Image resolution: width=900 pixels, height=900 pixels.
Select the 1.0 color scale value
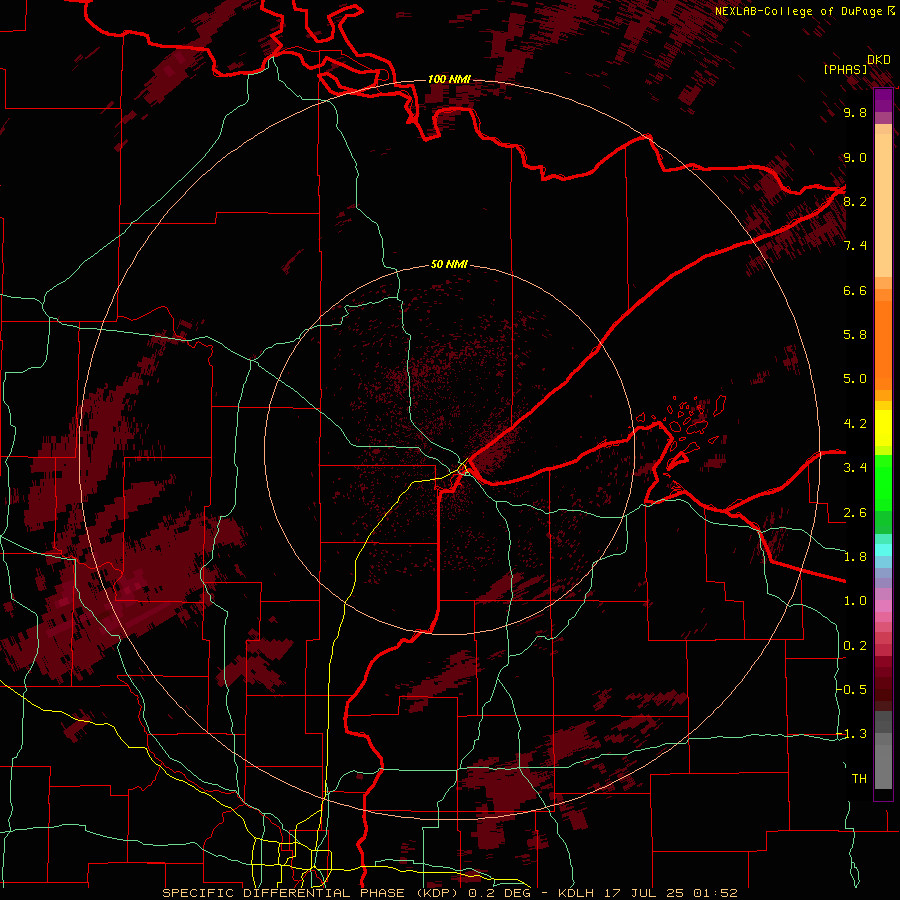[x=855, y=601]
